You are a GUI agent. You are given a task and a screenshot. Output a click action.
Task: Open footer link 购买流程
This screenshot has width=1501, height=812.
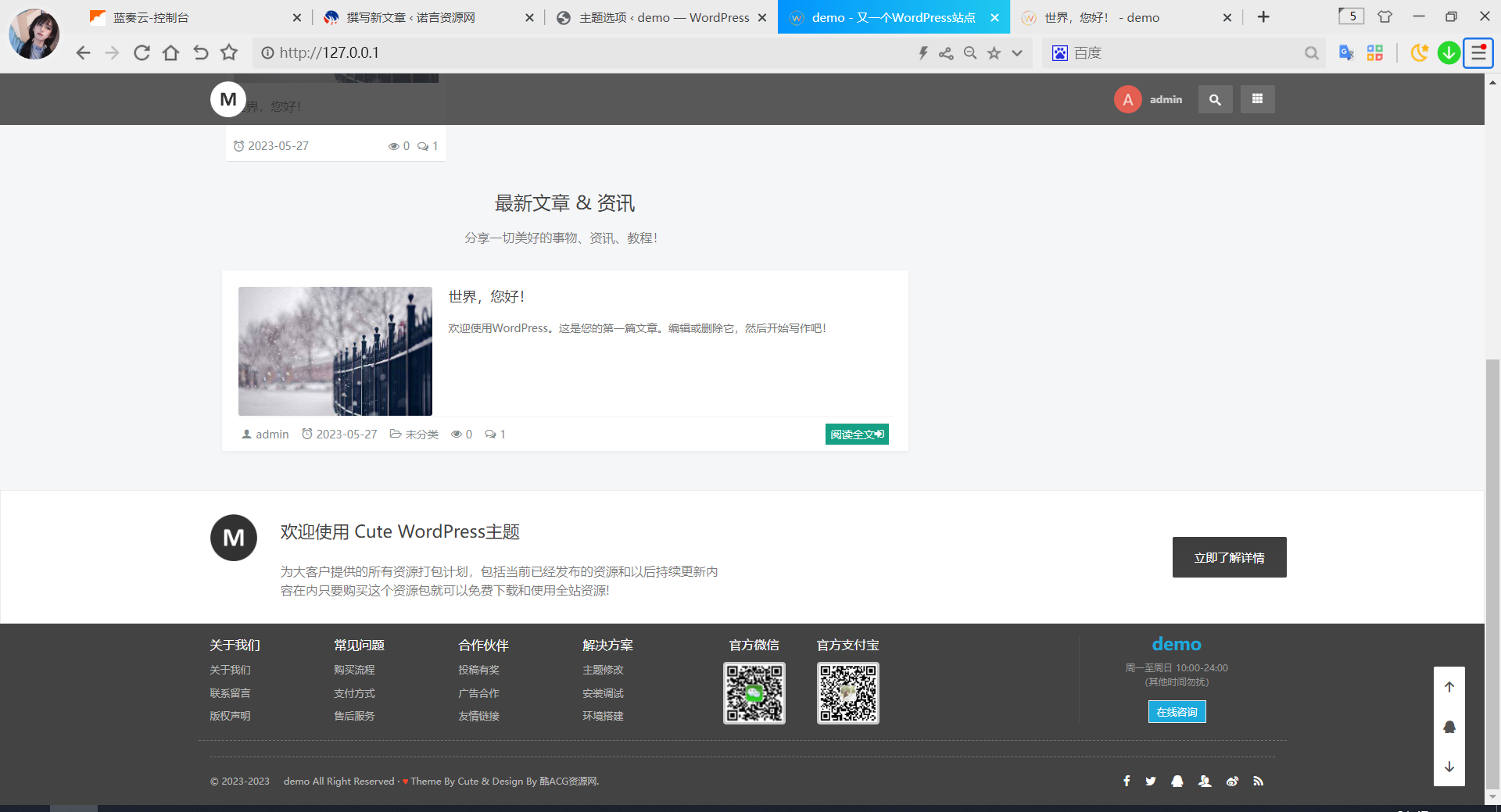click(x=354, y=670)
